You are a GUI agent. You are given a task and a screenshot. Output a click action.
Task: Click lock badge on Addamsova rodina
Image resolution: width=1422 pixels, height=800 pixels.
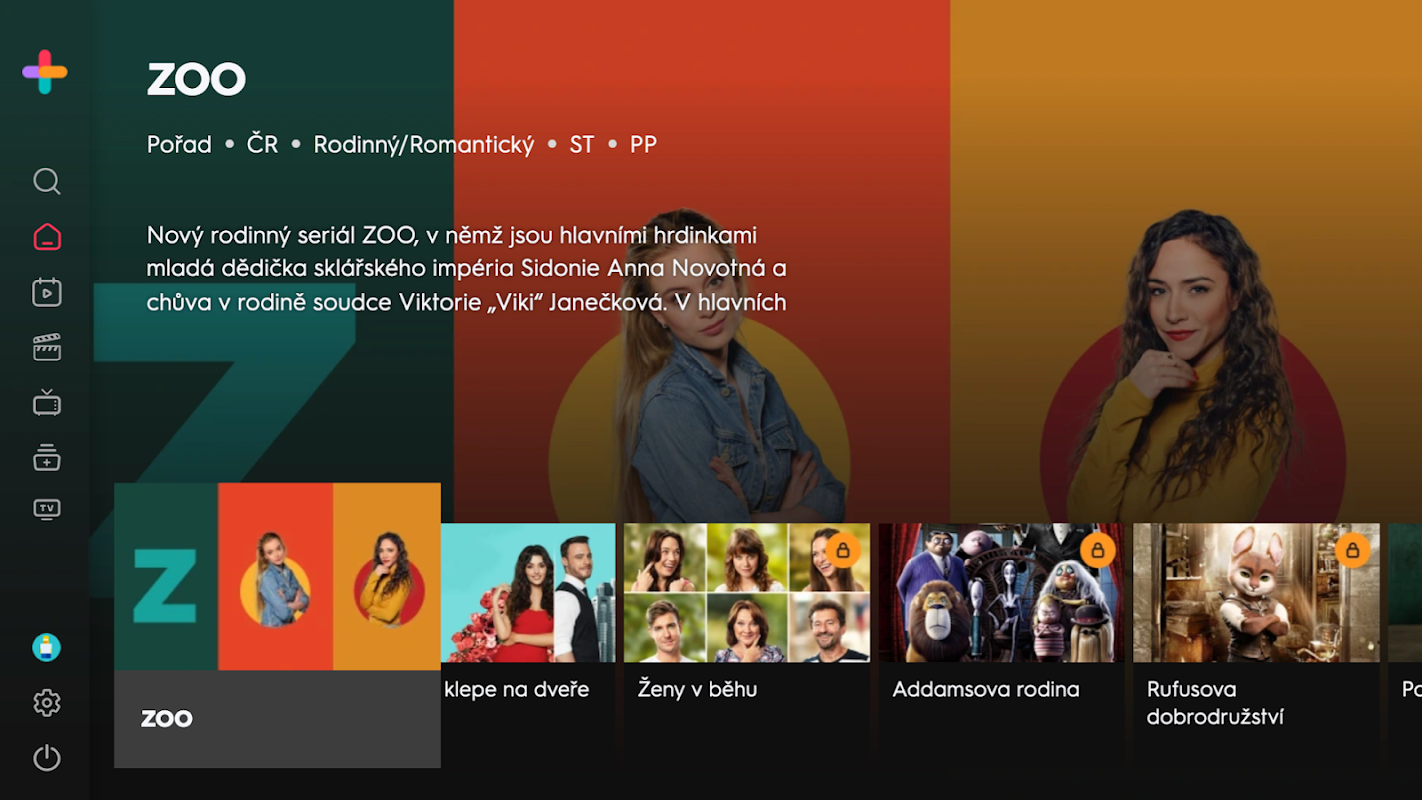(x=1097, y=550)
